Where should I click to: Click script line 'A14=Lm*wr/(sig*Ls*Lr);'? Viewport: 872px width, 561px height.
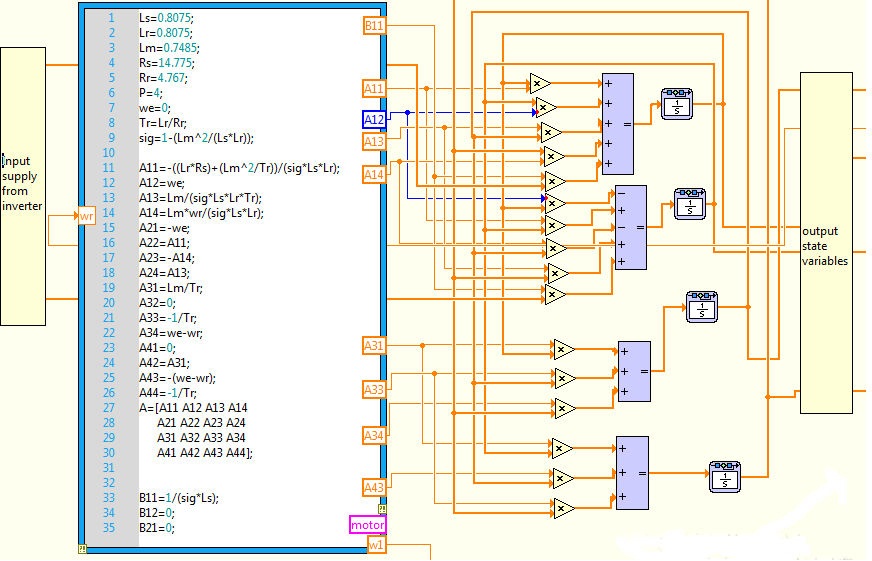(x=201, y=213)
